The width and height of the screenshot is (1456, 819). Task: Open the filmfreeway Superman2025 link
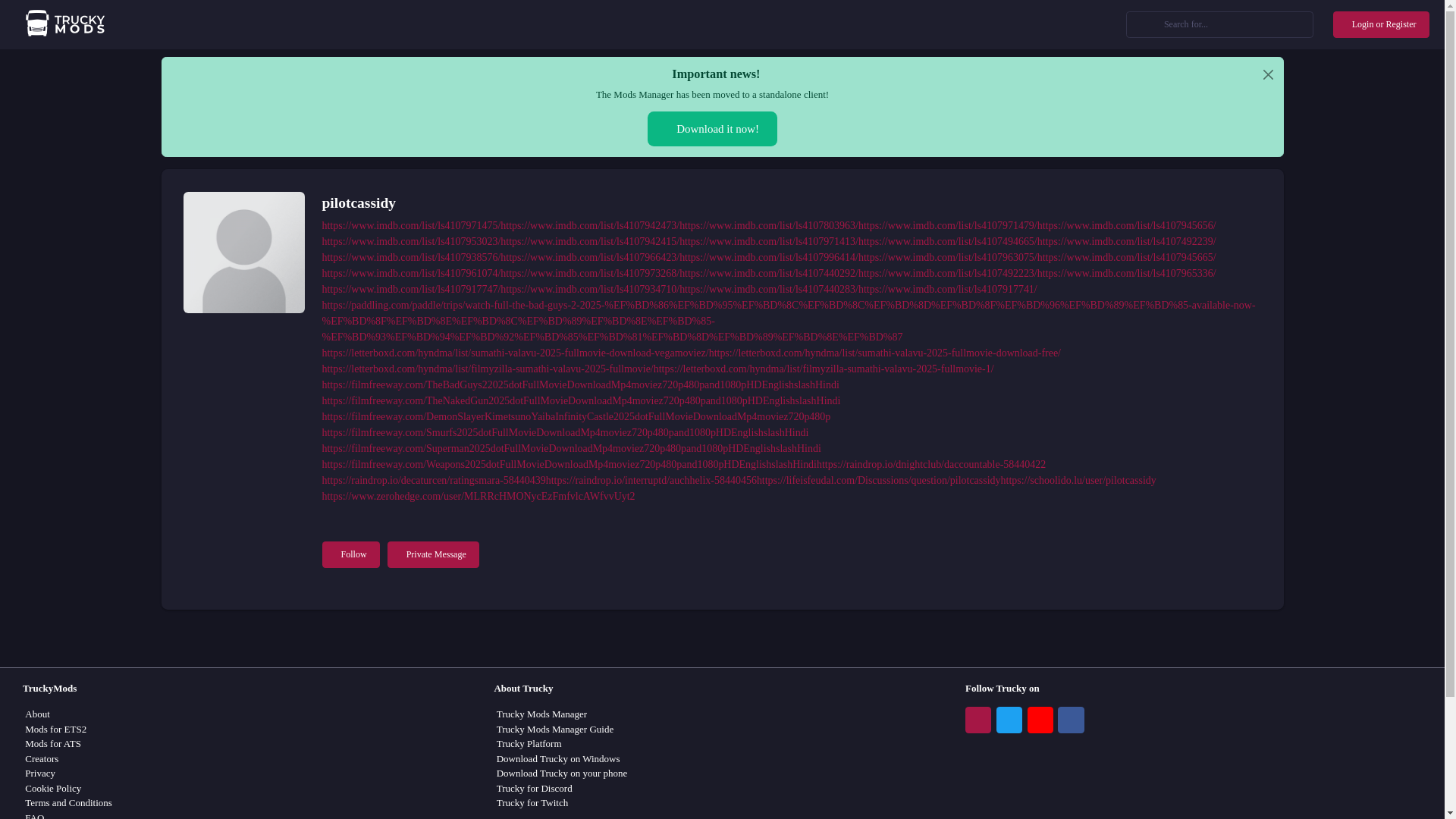point(571,449)
